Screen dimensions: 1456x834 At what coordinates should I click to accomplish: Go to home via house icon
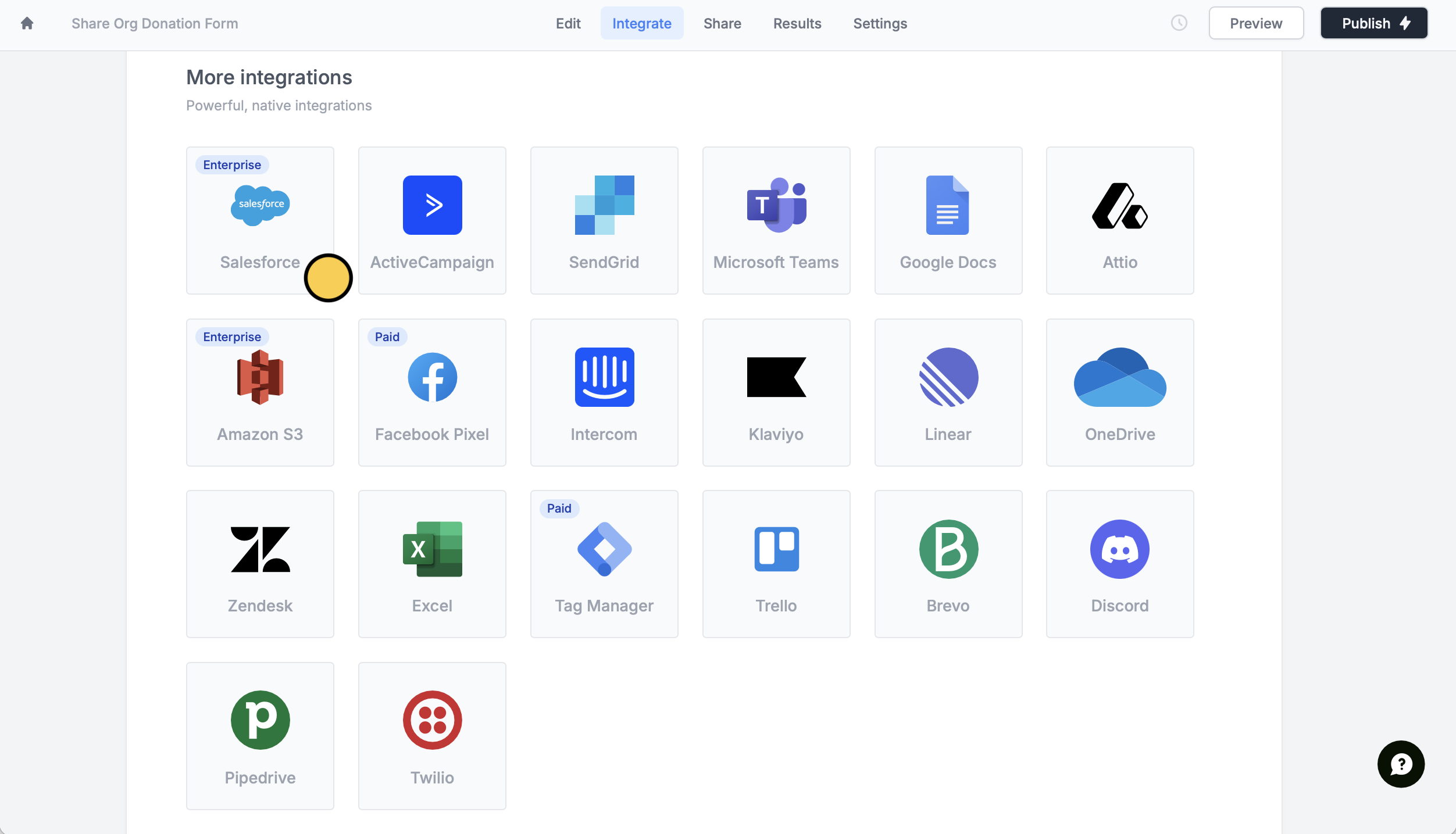point(27,23)
